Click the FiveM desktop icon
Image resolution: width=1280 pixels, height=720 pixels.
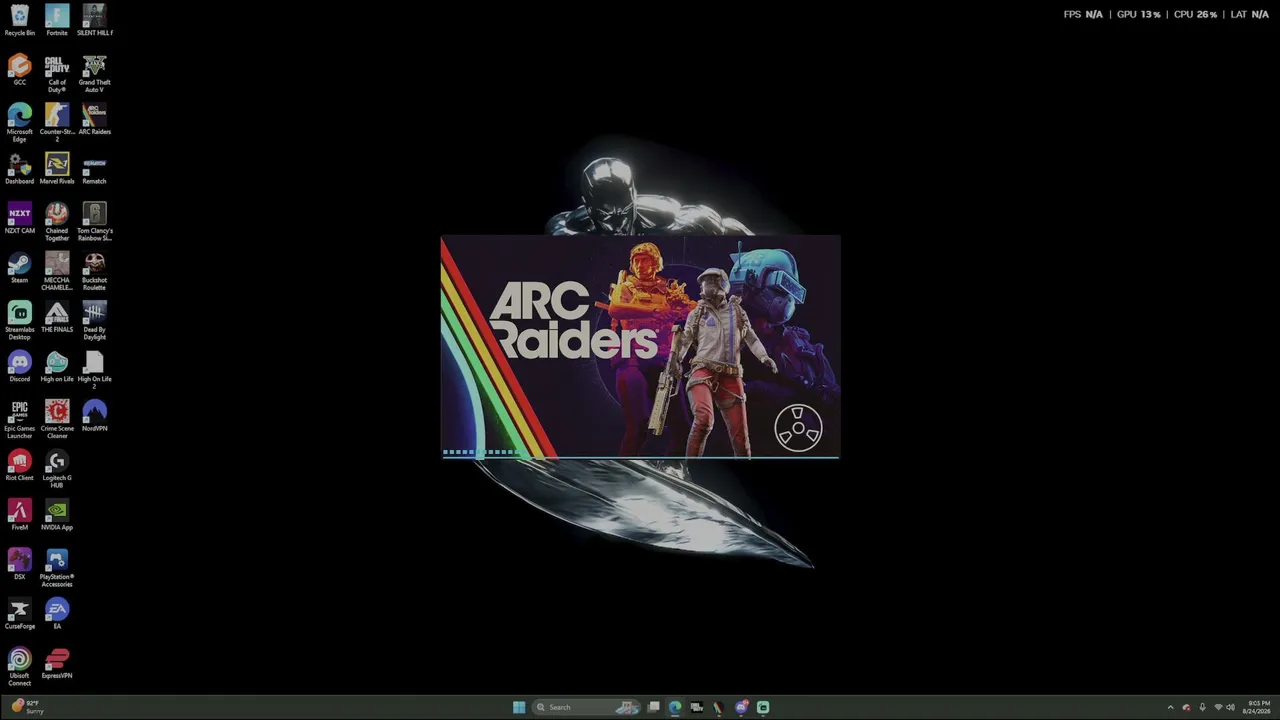pos(19,515)
